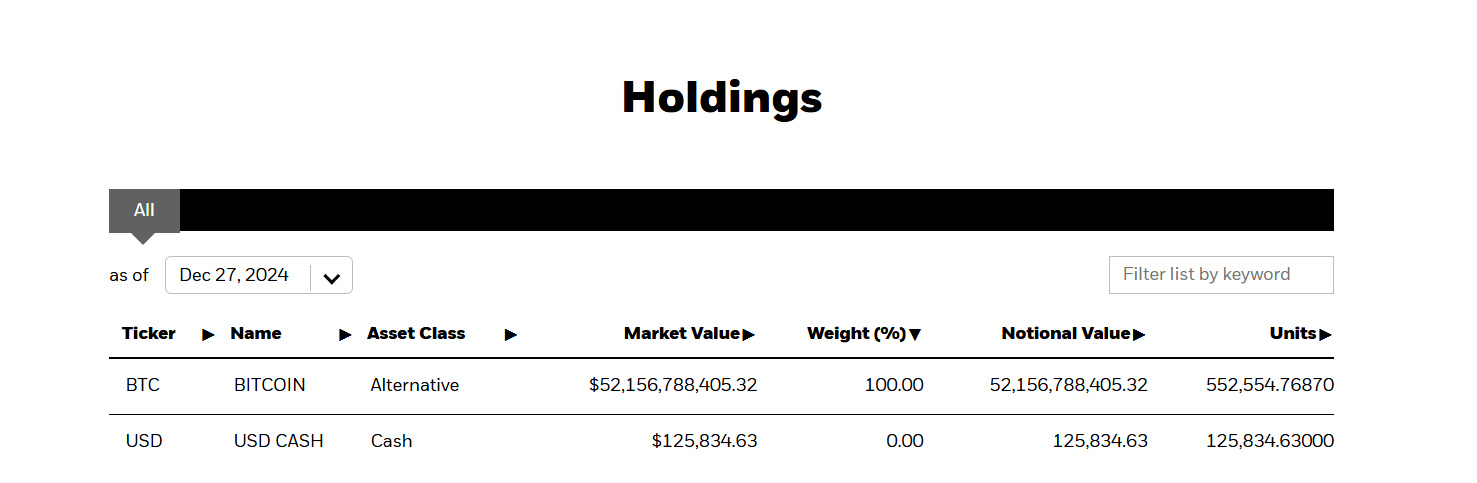
Task: Click the sort arrow beside Name
Action: pos(345,335)
